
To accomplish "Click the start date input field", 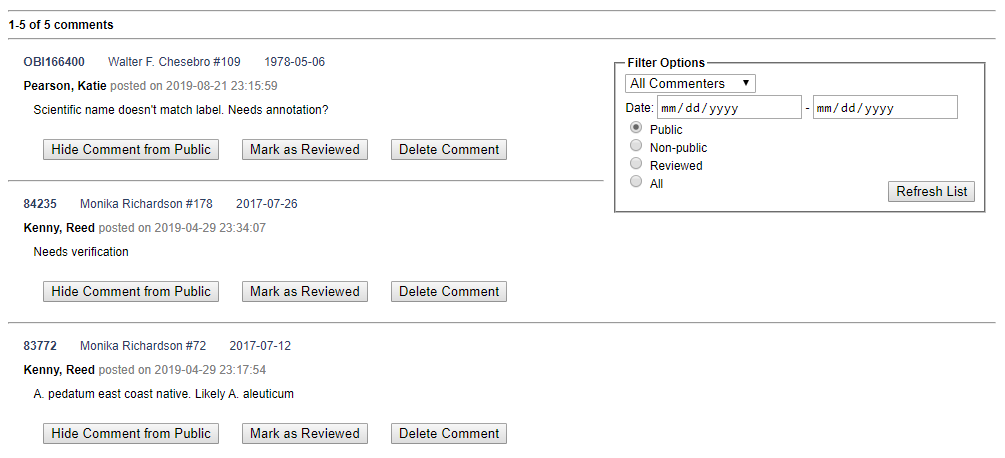I will (x=729, y=108).
